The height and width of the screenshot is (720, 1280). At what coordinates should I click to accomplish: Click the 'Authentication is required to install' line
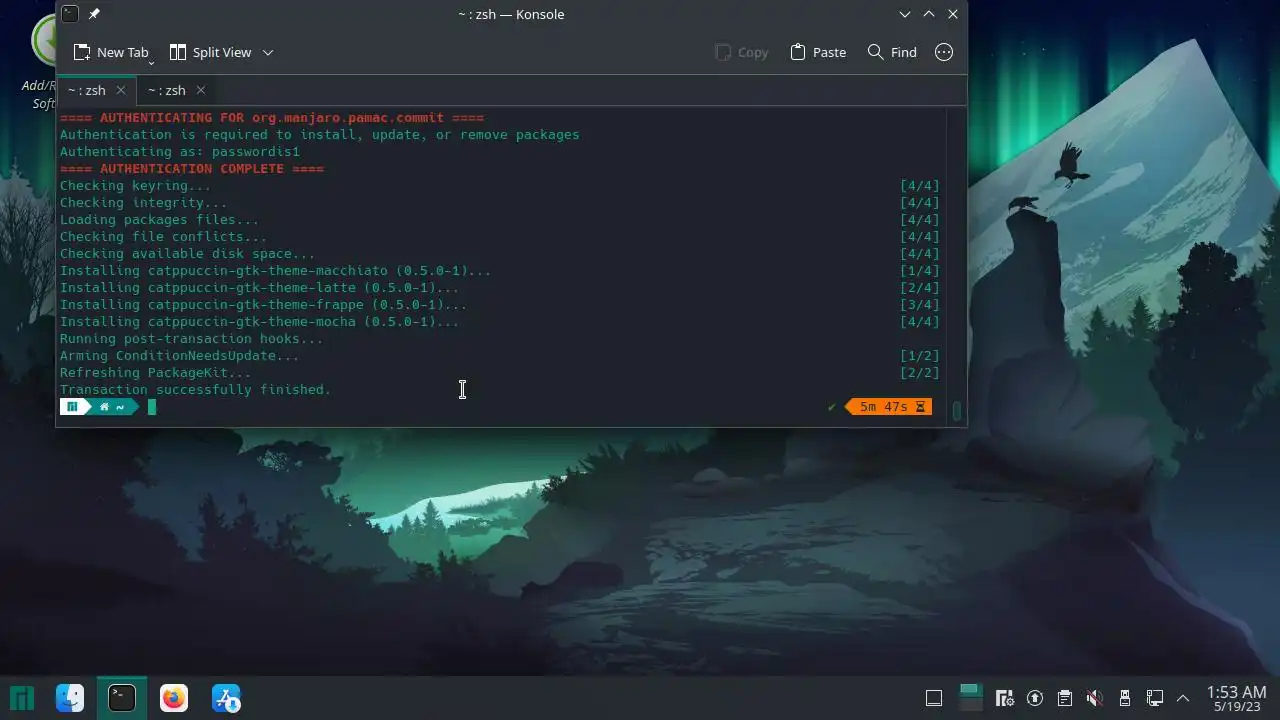pos(320,135)
